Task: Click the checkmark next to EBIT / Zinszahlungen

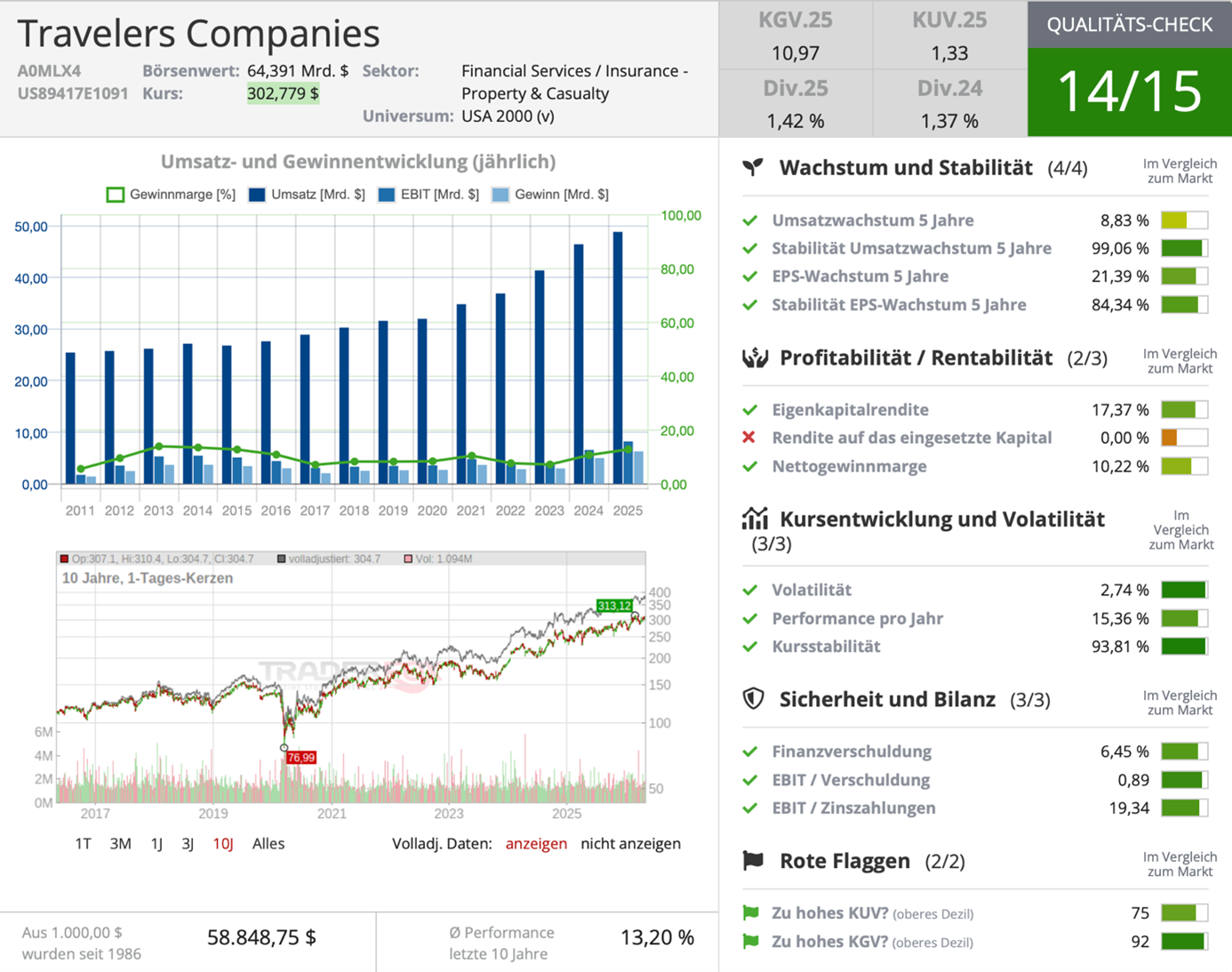Action: click(x=750, y=808)
